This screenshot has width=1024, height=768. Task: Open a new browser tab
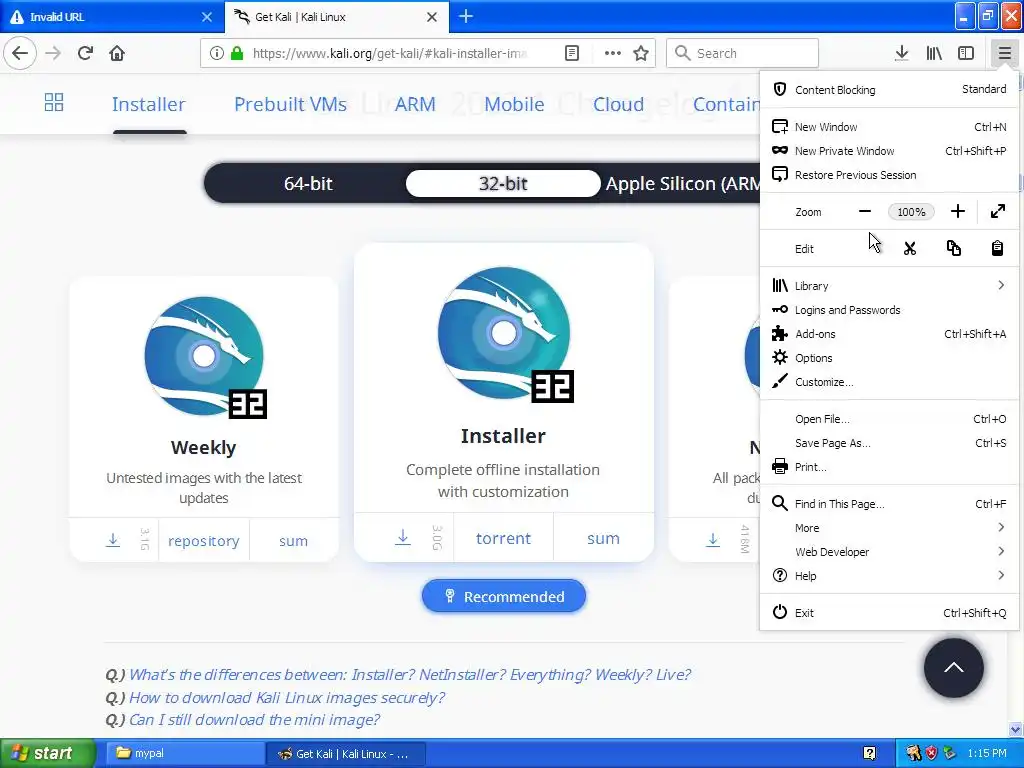pyautogui.click(x=466, y=16)
